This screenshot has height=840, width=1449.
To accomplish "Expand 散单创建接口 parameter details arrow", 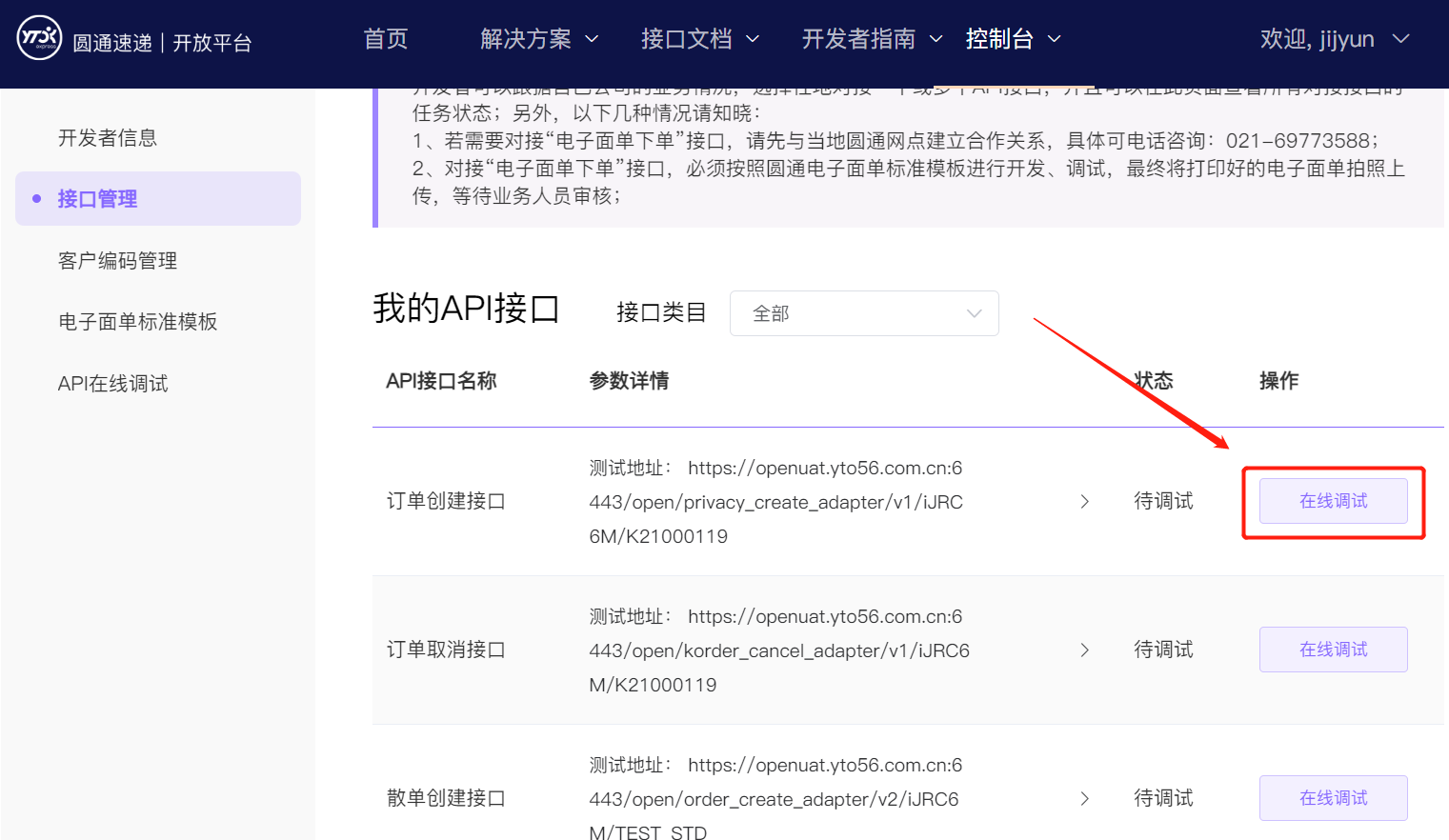I will pyautogui.click(x=1084, y=799).
